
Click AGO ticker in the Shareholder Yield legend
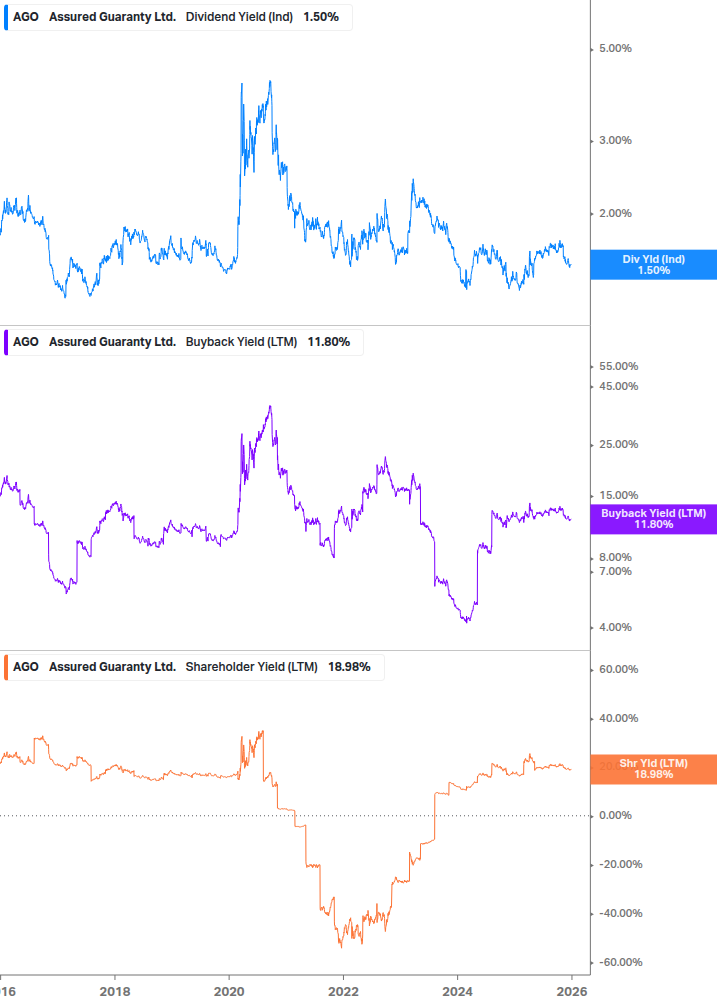(26, 667)
